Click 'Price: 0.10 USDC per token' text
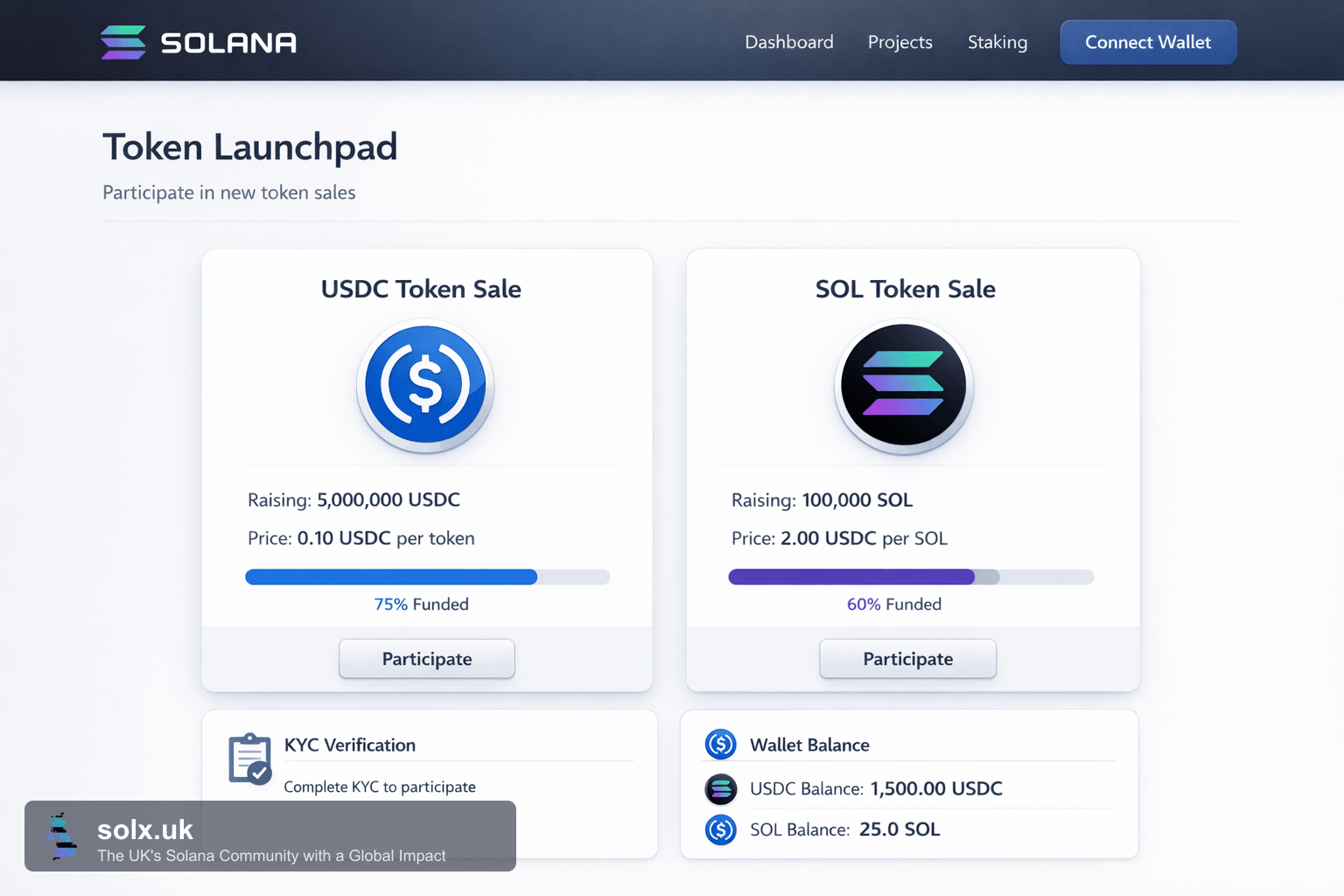The height and width of the screenshot is (896, 1344). coord(361,539)
